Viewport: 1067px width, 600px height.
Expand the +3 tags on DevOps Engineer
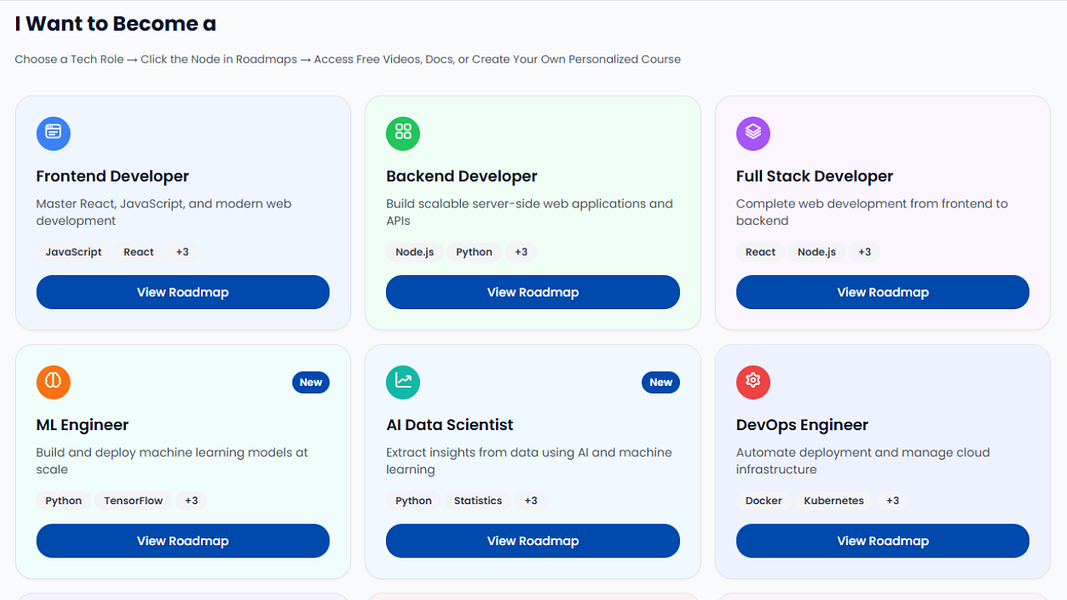(892, 501)
